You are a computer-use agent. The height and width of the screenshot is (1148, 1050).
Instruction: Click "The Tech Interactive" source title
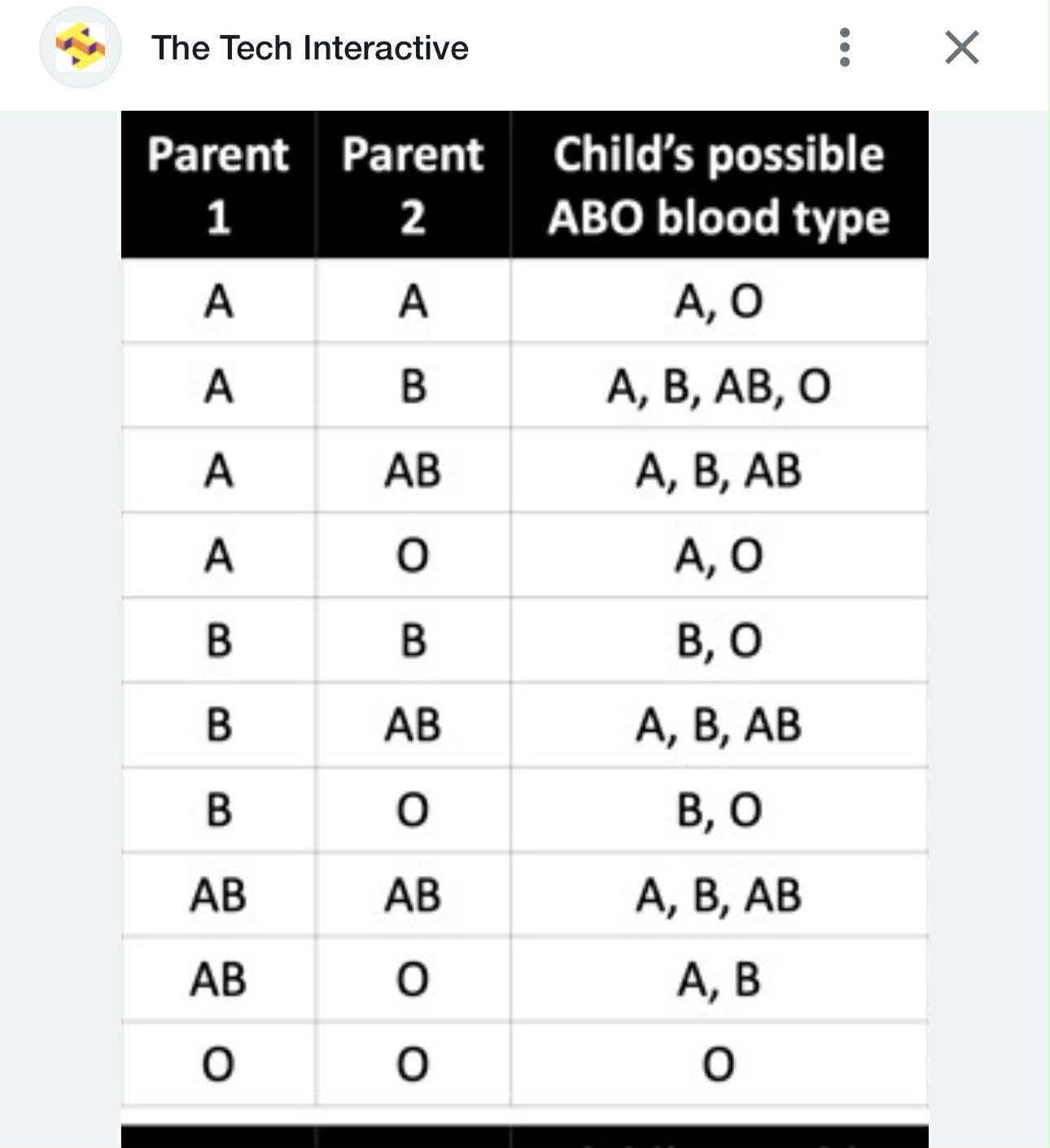click(309, 47)
